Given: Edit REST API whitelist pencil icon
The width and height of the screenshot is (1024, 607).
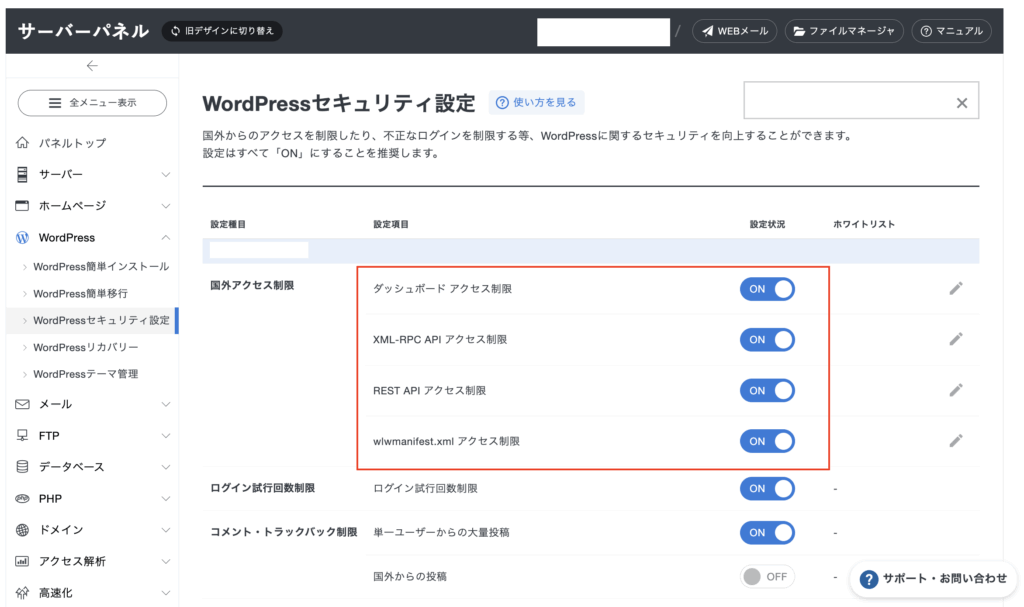Looking at the screenshot, I should (x=956, y=390).
